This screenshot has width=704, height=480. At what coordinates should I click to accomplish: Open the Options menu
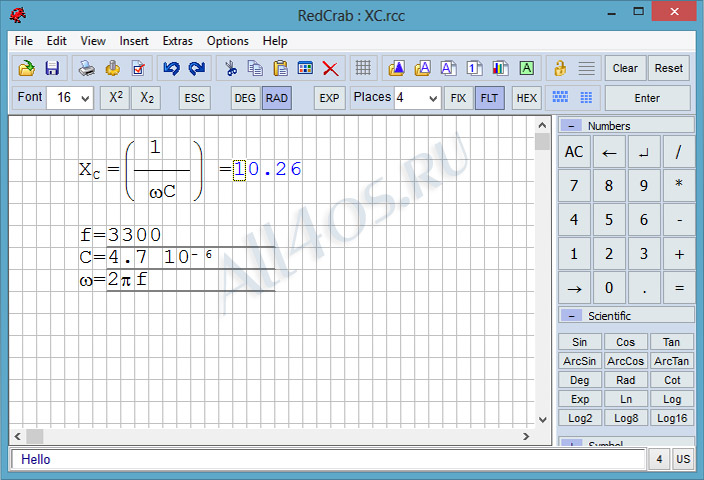[228, 41]
